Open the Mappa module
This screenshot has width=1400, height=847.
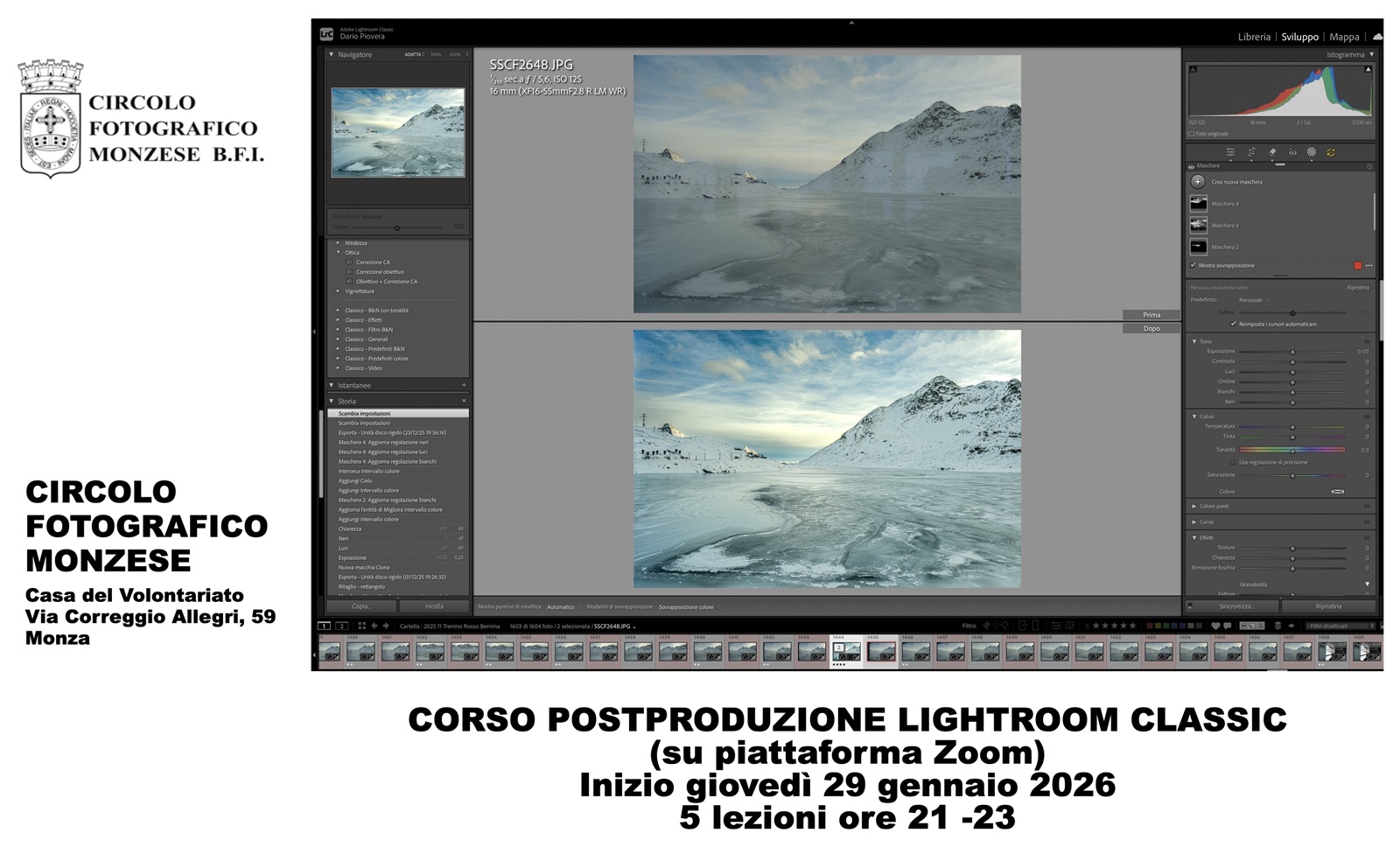[1344, 37]
